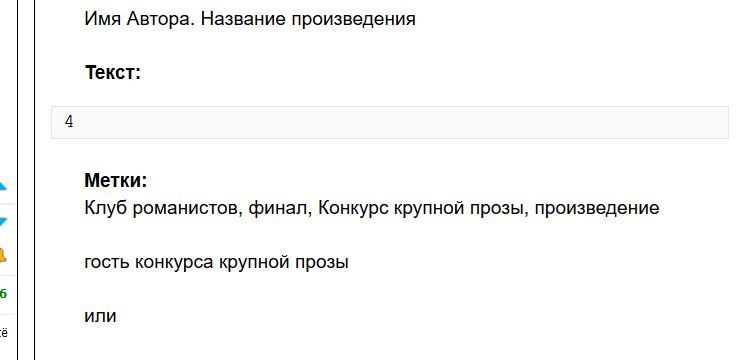
Task: Click inside the gray code block containing 4
Action: [x=390, y=123]
